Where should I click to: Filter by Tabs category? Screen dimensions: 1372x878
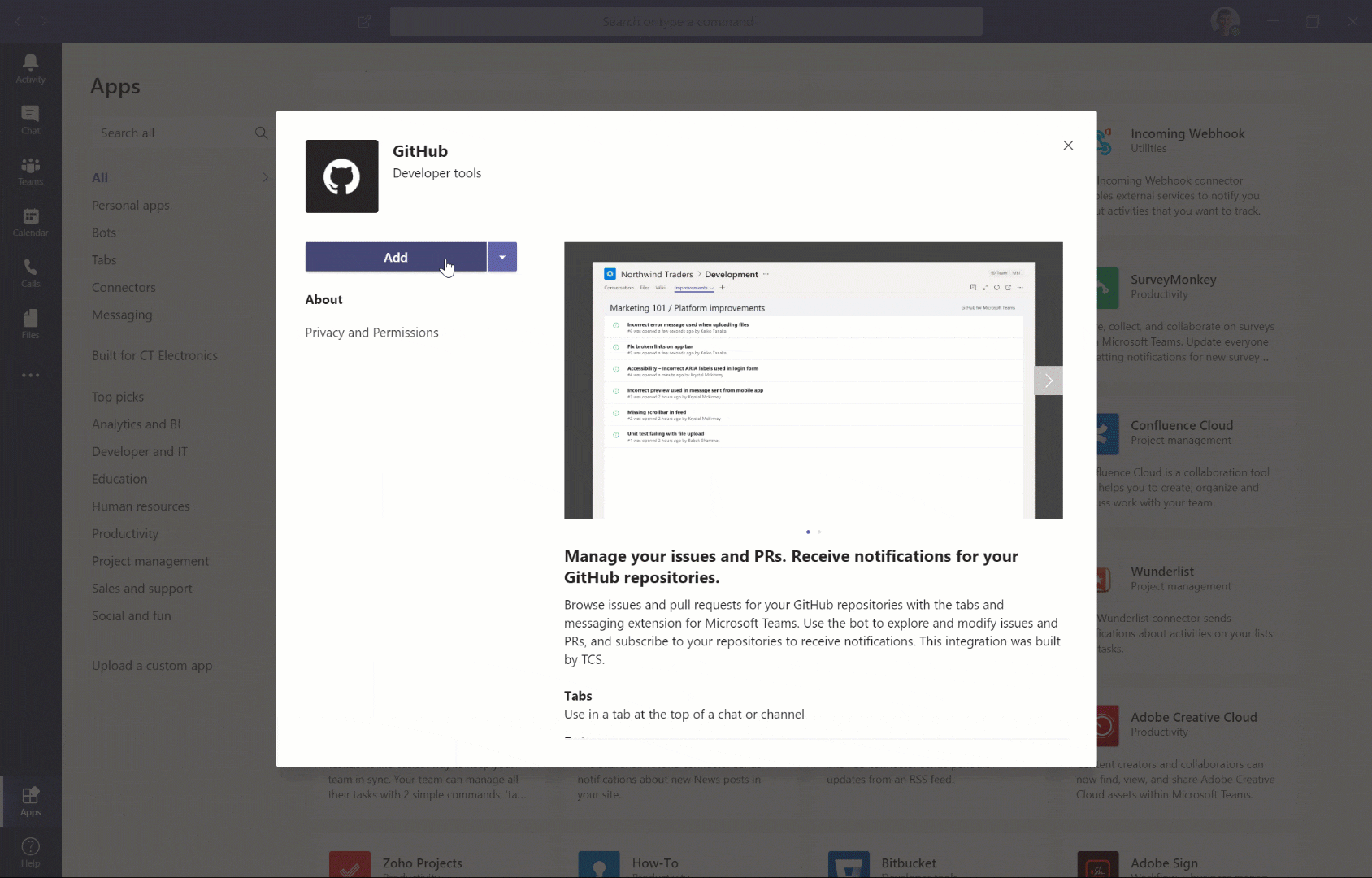[104, 260]
